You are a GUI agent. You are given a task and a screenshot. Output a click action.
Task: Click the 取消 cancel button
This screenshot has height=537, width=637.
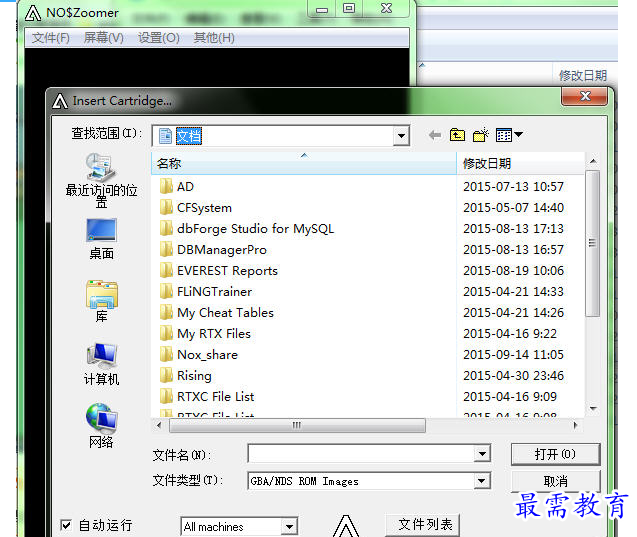(555, 481)
